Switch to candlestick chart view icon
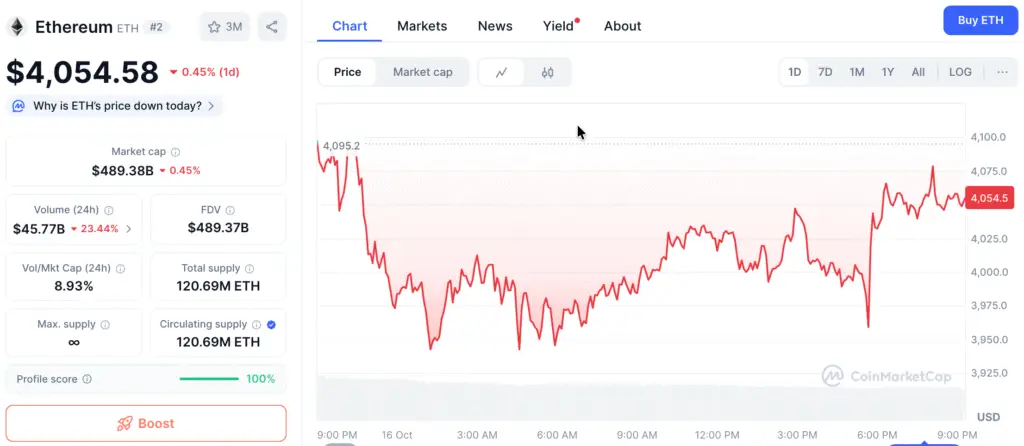This screenshot has height=446, width=1024. [x=547, y=72]
